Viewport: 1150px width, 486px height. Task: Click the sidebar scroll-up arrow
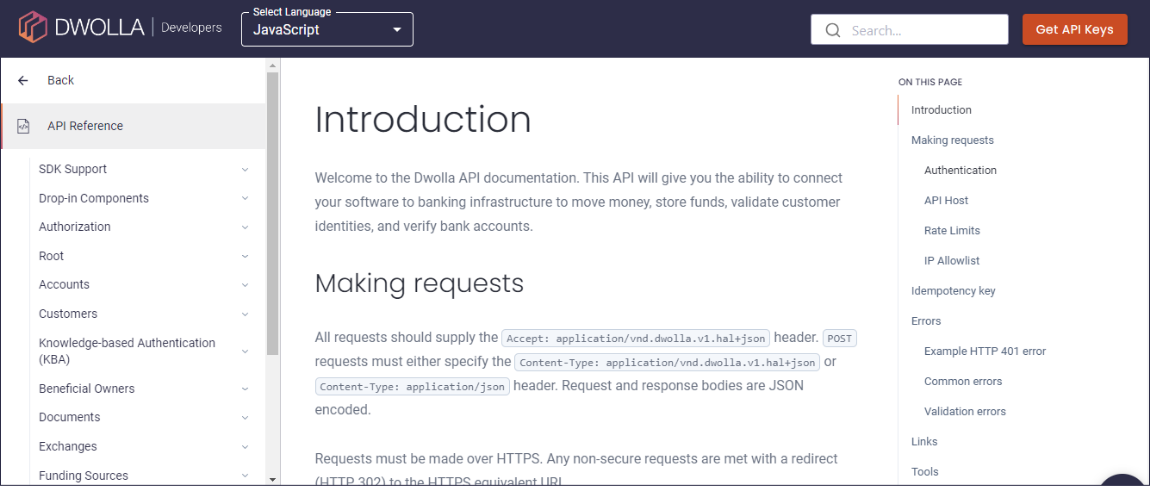(272, 65)
